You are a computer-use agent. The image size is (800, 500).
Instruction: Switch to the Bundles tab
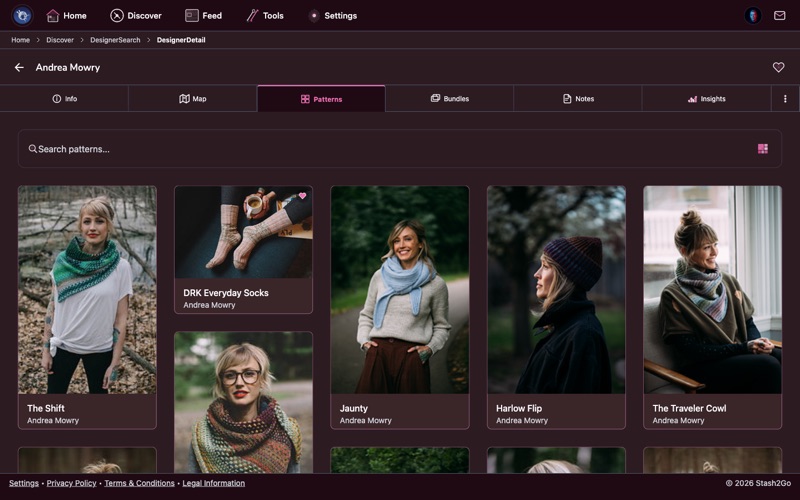pos(449,98)
